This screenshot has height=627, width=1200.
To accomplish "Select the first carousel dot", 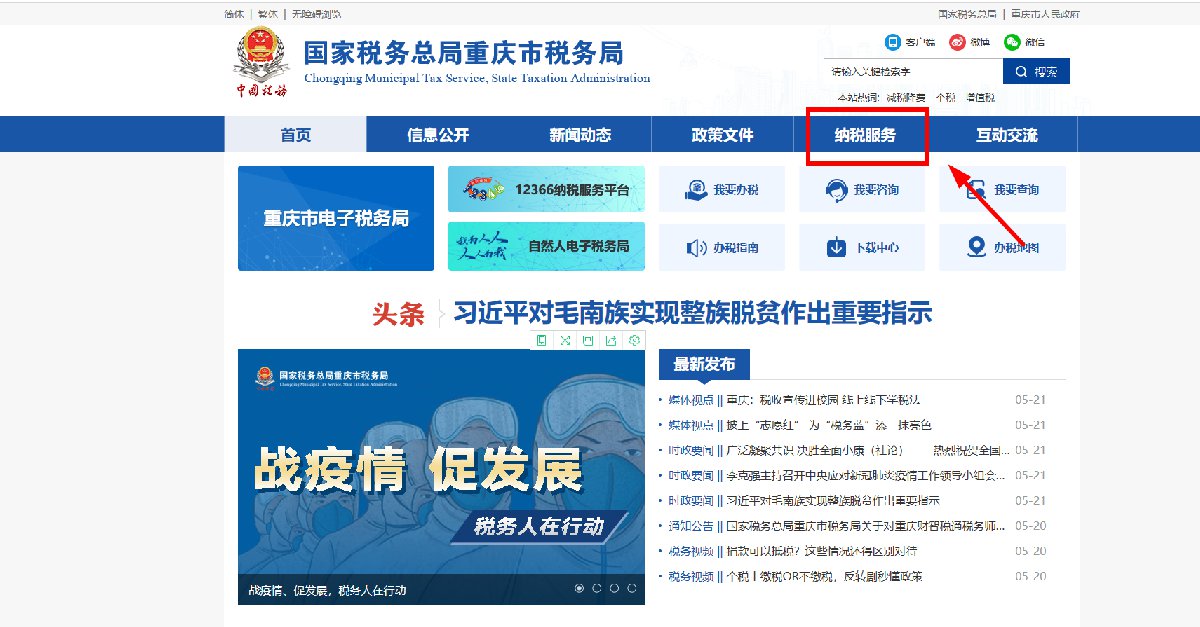I will (579, 588).
